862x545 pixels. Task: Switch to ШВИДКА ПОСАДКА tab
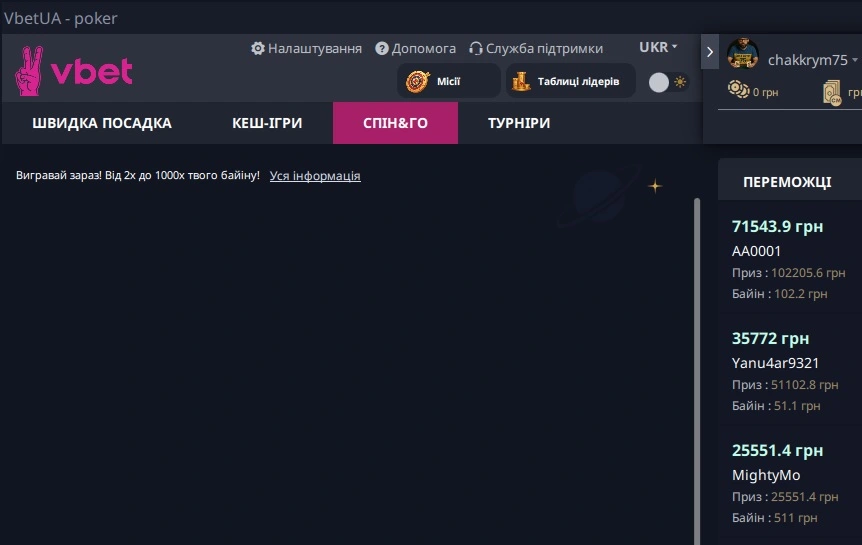tap(102, 123)
